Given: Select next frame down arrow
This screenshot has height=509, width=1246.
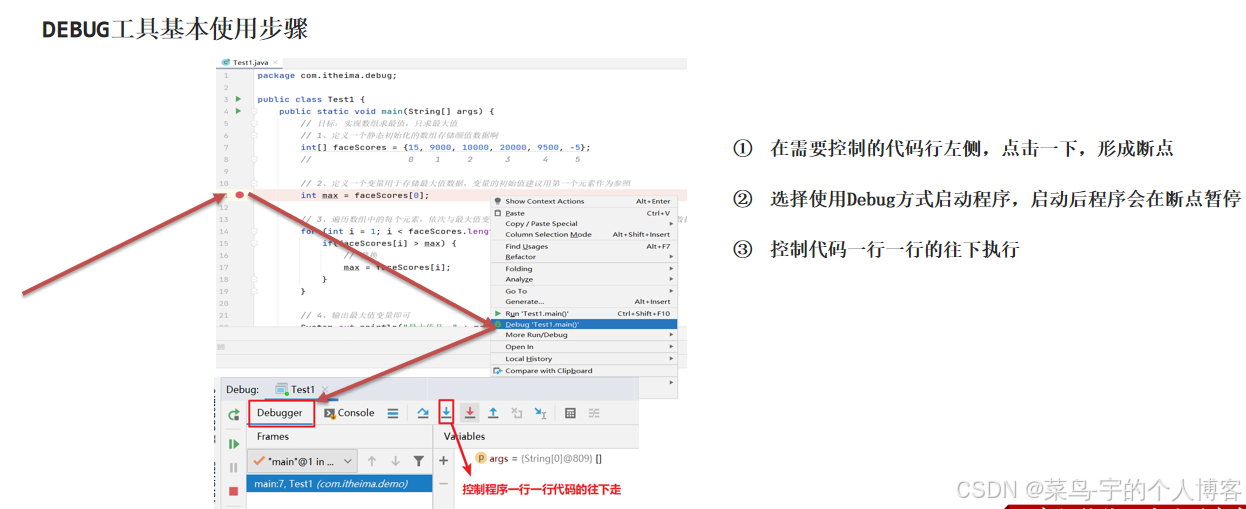Looking at the screenshot, I should [395, 461].
